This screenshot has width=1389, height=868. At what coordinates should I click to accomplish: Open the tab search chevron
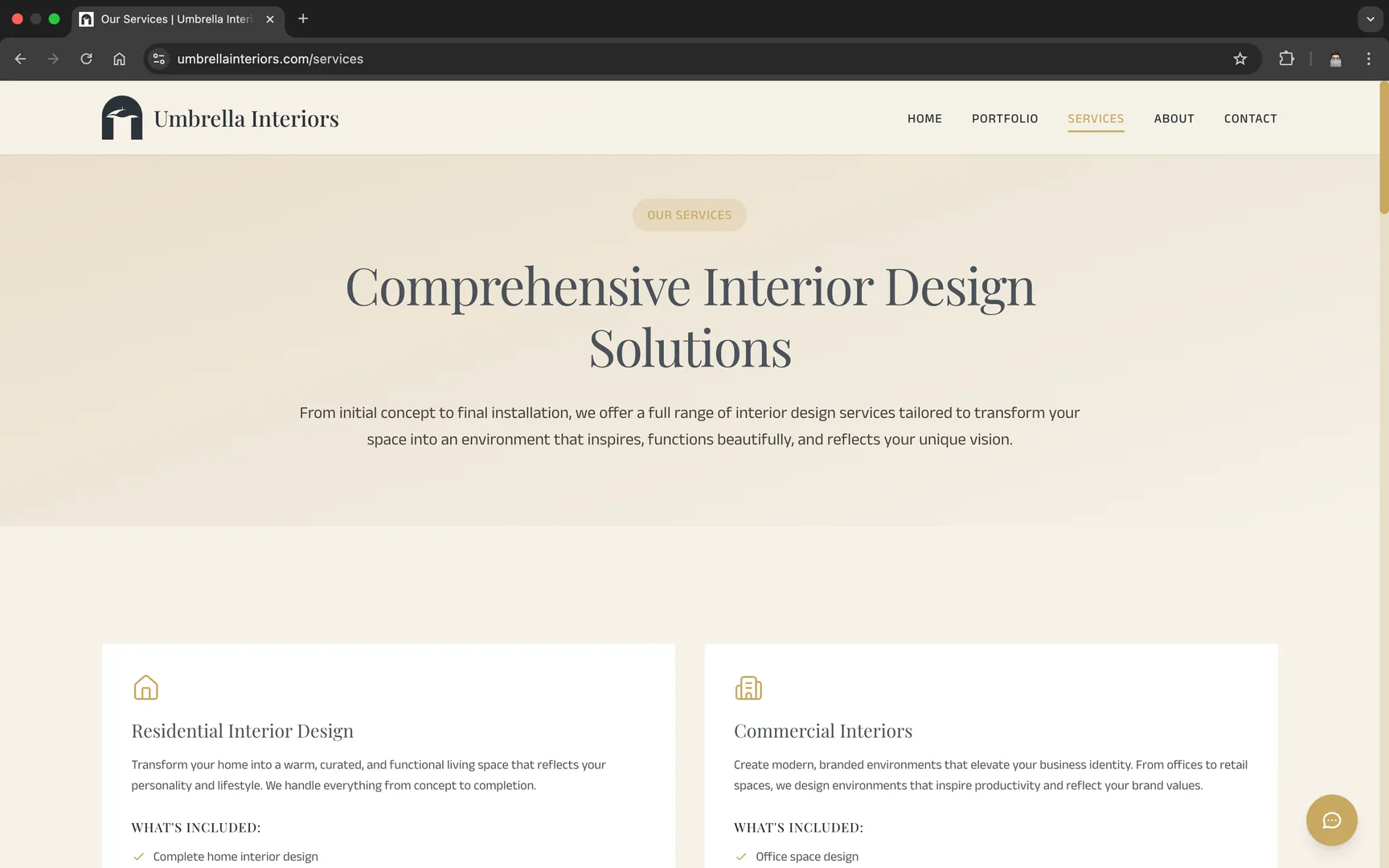coord(1370,18)
